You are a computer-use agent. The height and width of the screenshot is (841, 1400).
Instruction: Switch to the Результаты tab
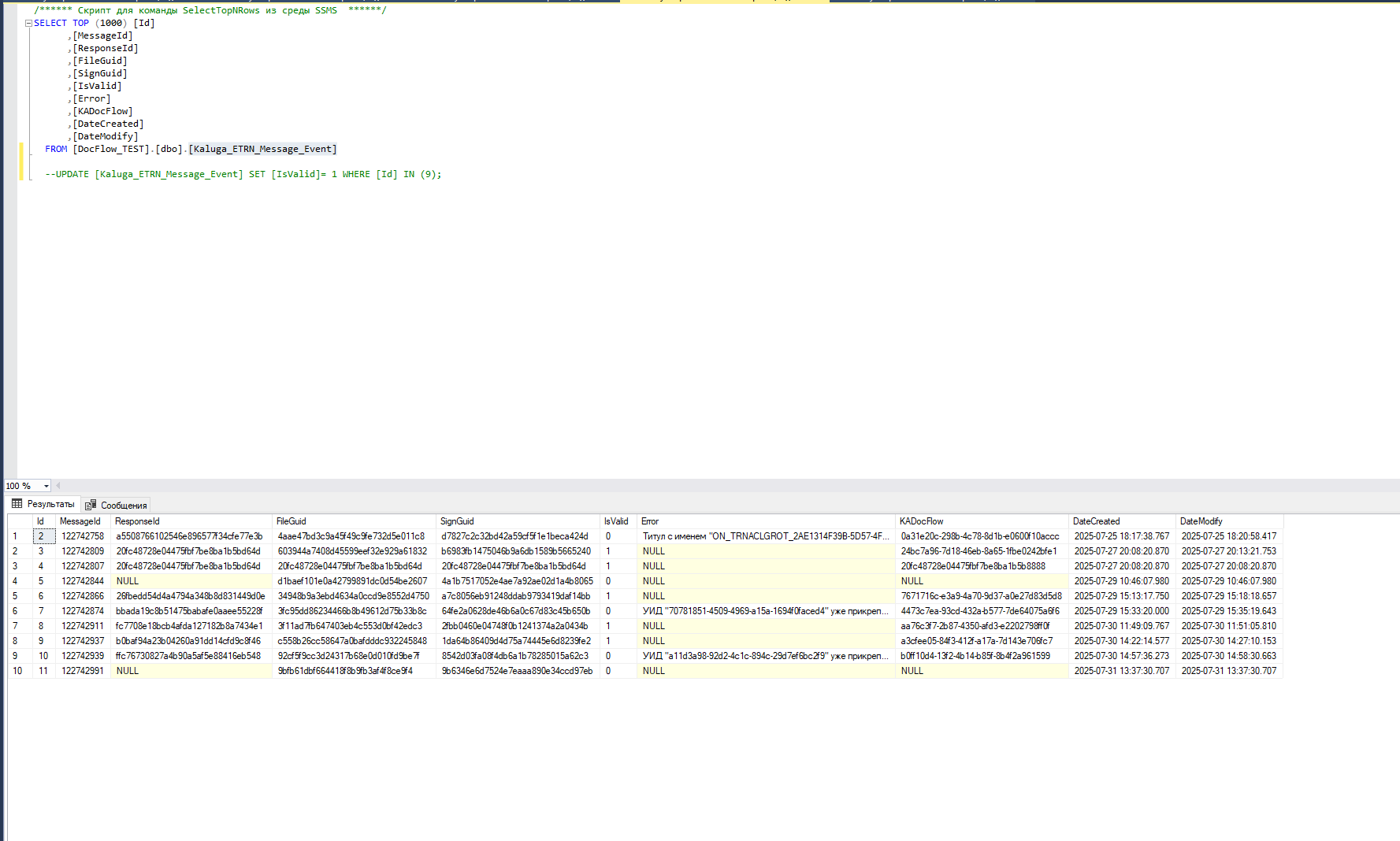coord(43,504)
